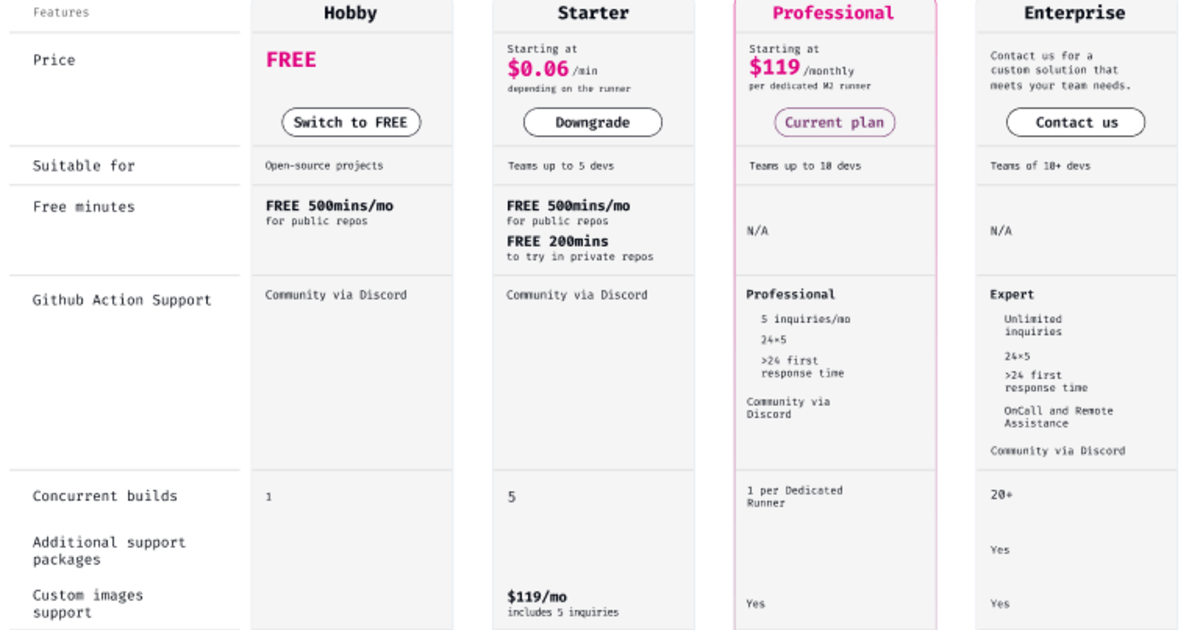
Task: Click the Current plan button
Action: tap(834, 121)
